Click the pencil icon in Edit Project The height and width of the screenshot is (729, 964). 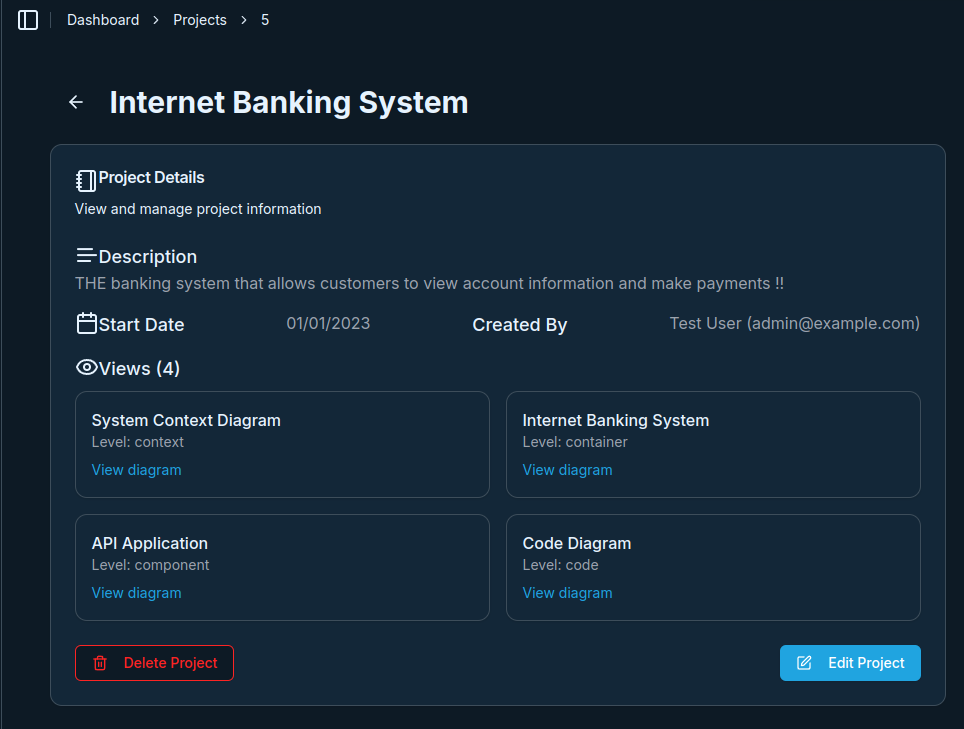[x=804, y=663]
